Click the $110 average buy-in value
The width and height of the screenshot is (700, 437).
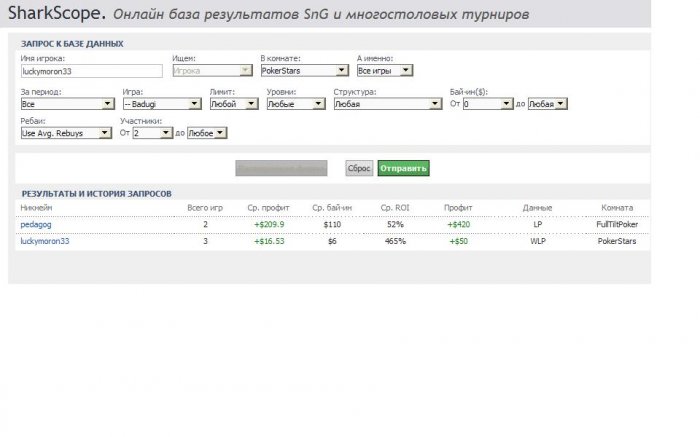pos(332,225)
